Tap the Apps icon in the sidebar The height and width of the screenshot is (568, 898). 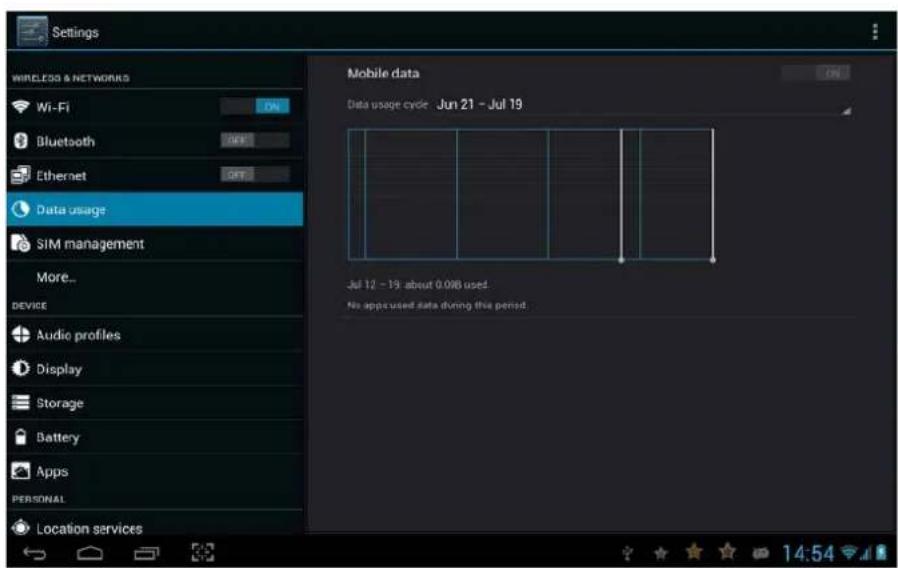(x=21, y=471)
